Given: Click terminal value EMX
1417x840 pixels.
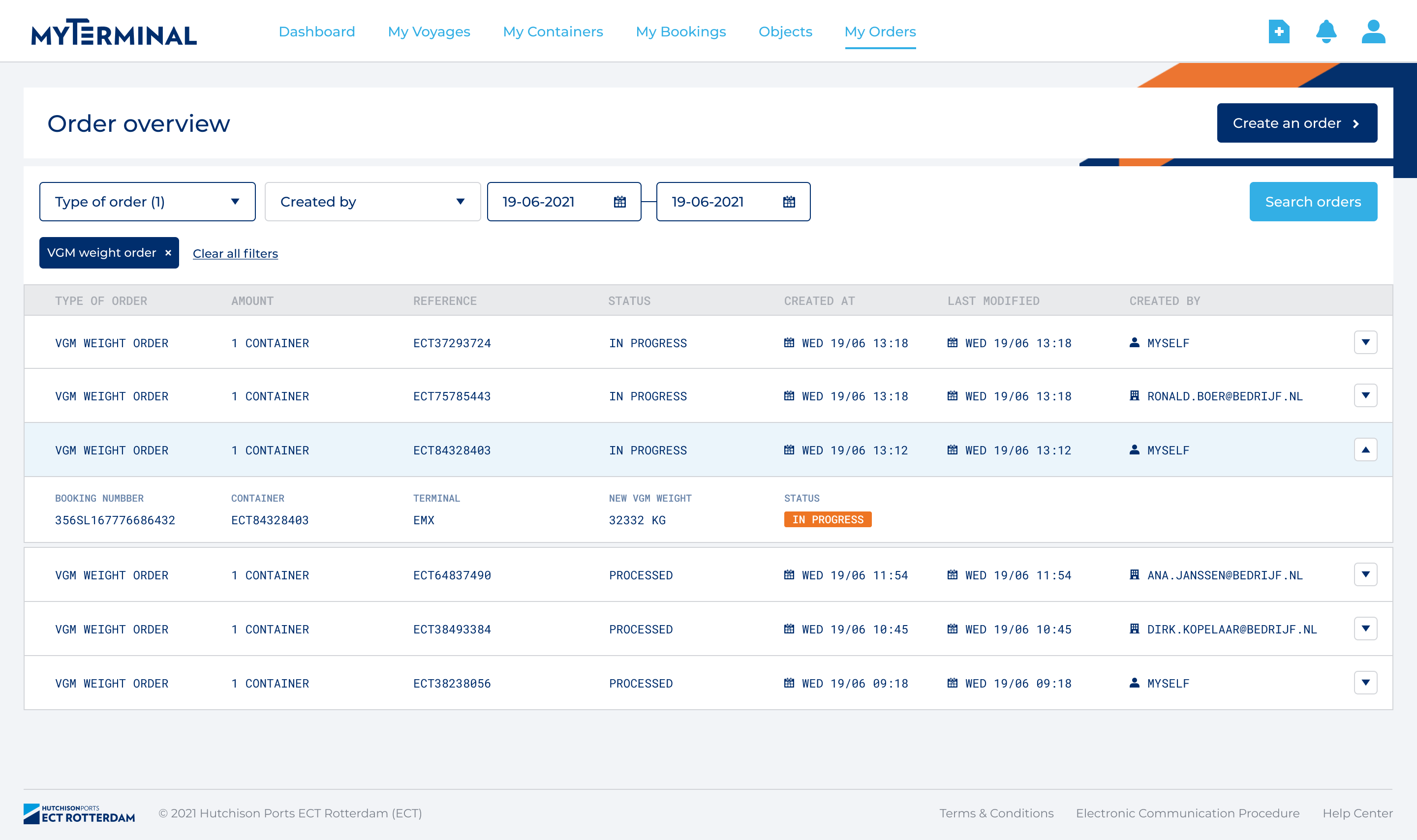Looking at the screenshot, I should pos(424,520).
